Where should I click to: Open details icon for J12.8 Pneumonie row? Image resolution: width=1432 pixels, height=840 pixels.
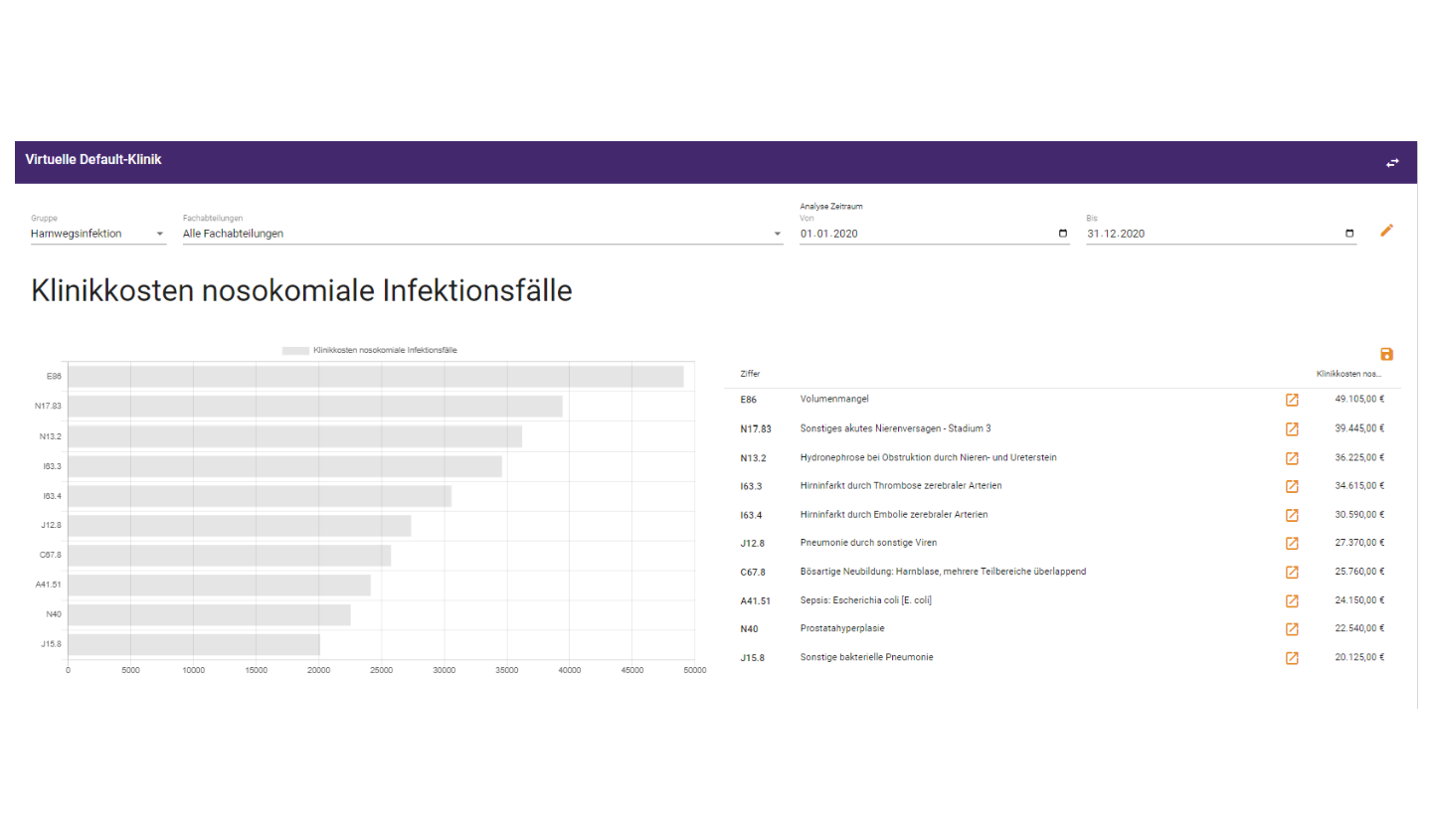[1292, 544]
